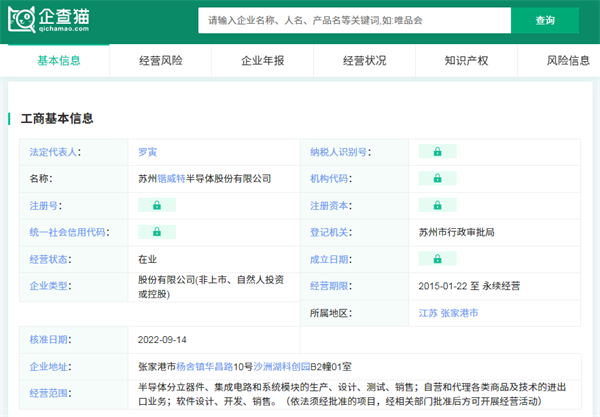600x417 pixels.
Task: Click the 苏州市行政审批局 value
Action: pyautogui.click(x=457, y=232)
